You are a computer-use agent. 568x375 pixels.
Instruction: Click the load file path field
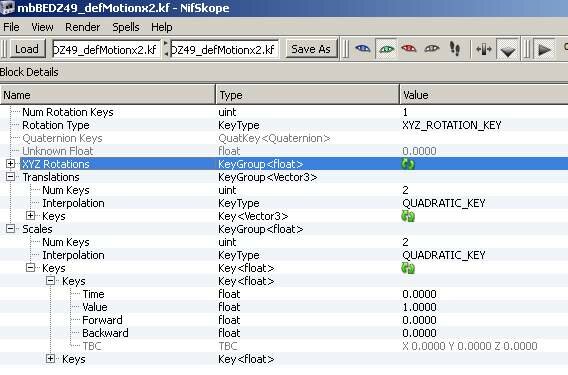click(x=106, y=49)
